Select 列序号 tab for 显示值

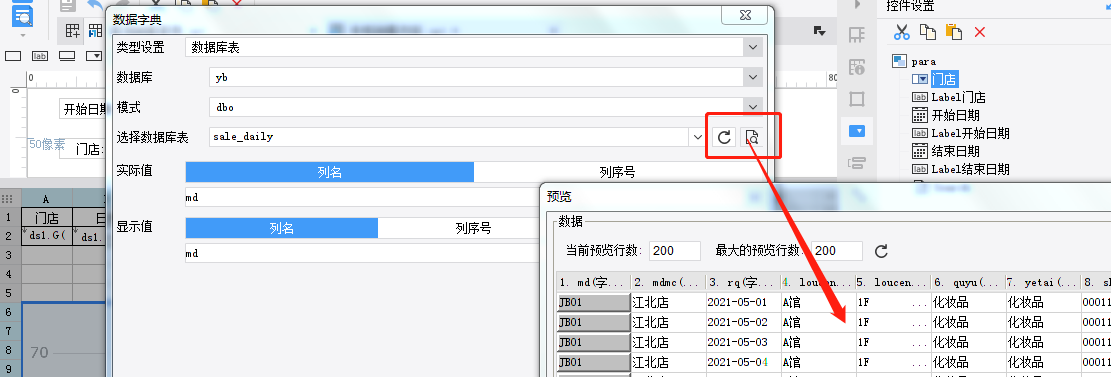pos(473,228)
